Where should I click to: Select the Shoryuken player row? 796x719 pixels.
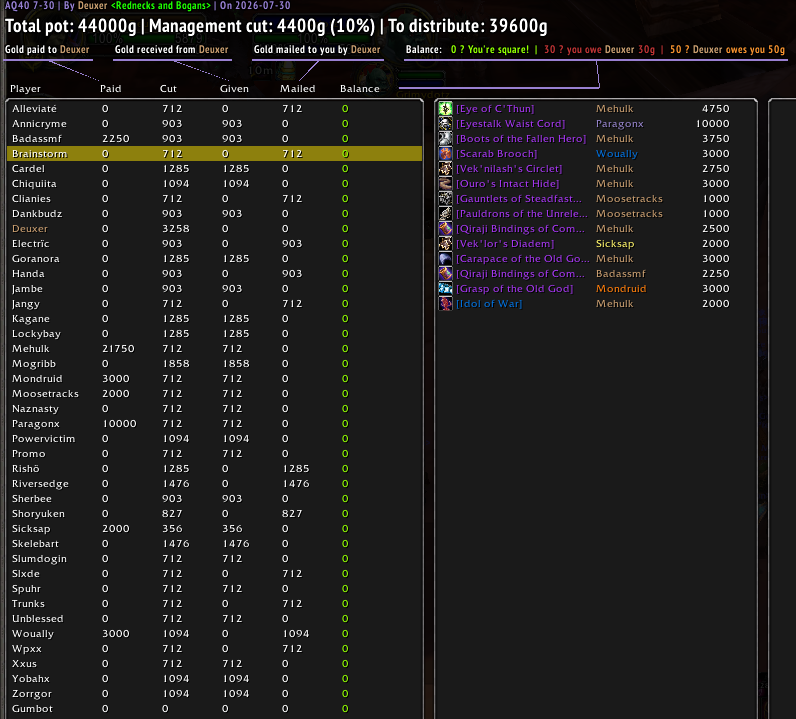coord(214,513)
